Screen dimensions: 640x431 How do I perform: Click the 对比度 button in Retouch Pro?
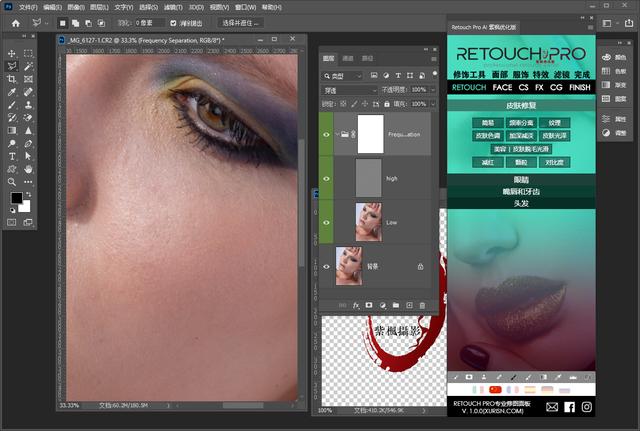point(554,162)
